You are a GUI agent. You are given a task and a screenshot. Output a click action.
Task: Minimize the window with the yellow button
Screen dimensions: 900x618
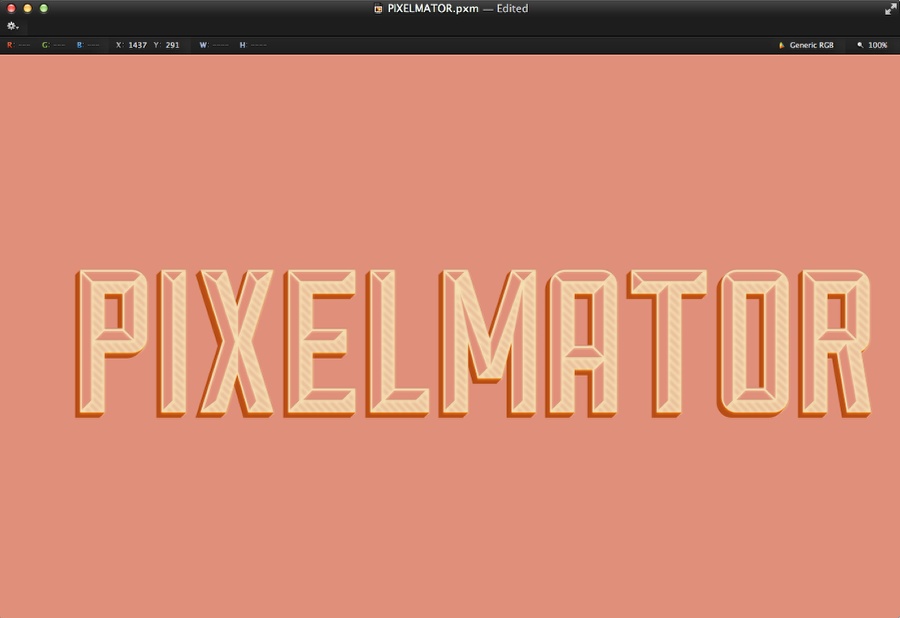point(27,9)
